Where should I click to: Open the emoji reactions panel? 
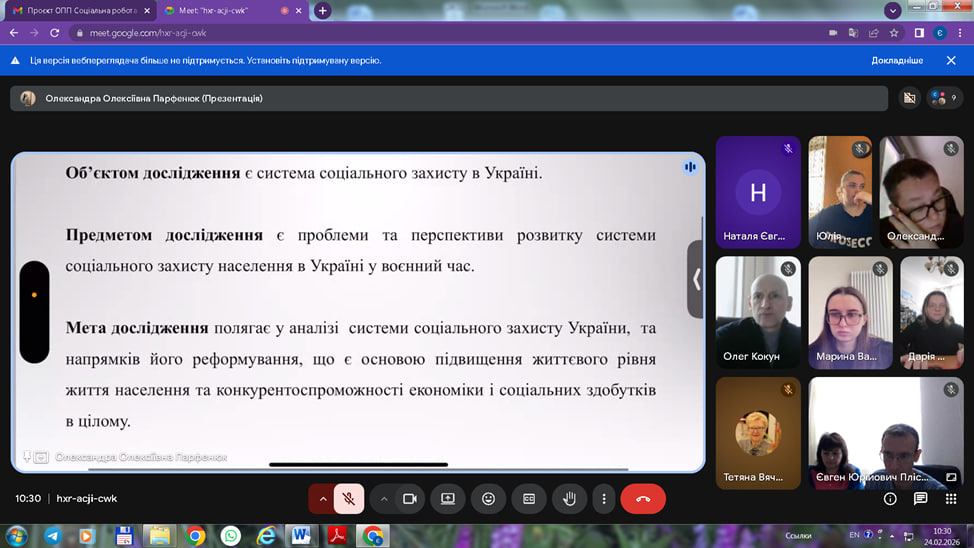489,498
